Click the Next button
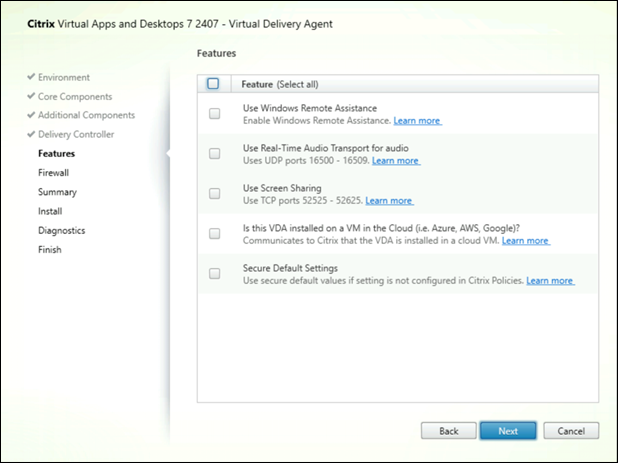The height and width of the screenshot is (463, 618). point(507,430)
